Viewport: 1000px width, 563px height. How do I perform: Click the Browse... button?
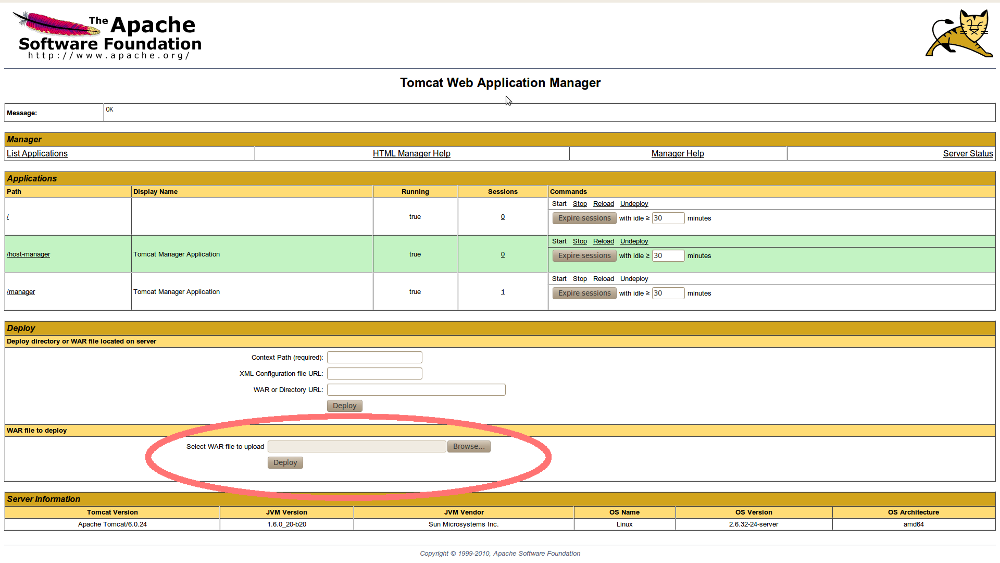[469, 446]
